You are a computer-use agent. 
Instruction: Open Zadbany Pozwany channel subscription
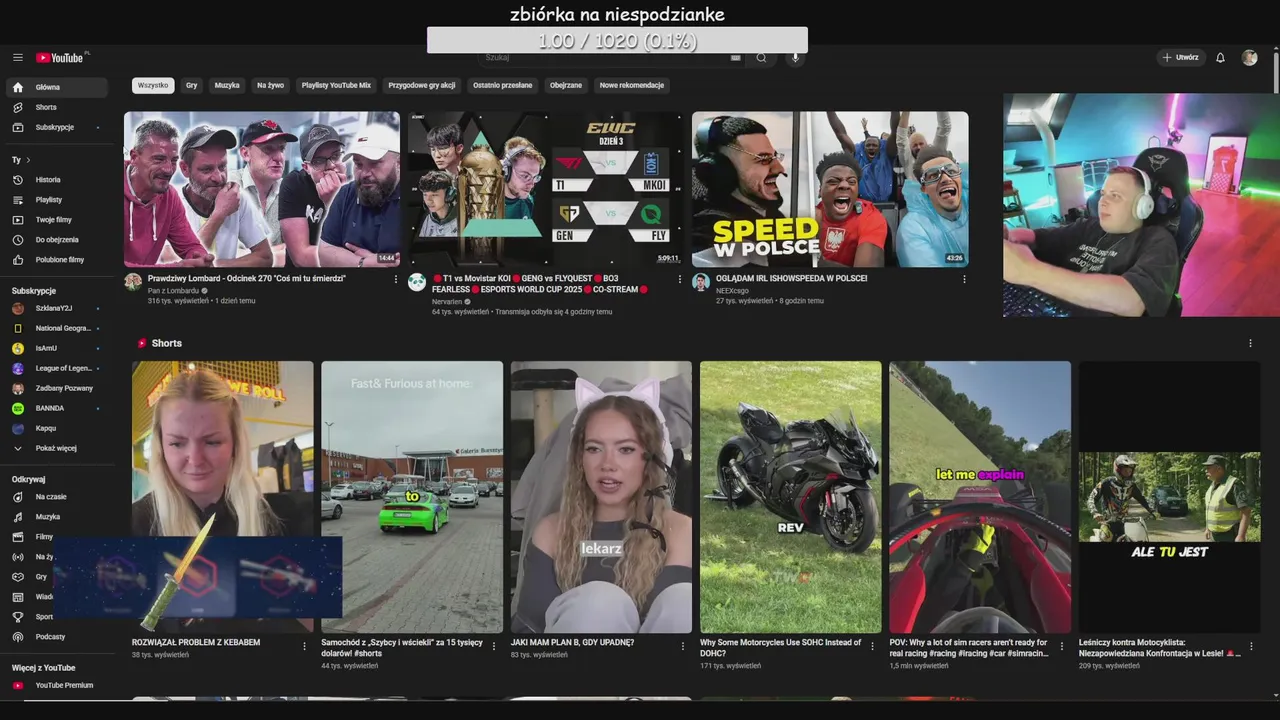[57, 388]
